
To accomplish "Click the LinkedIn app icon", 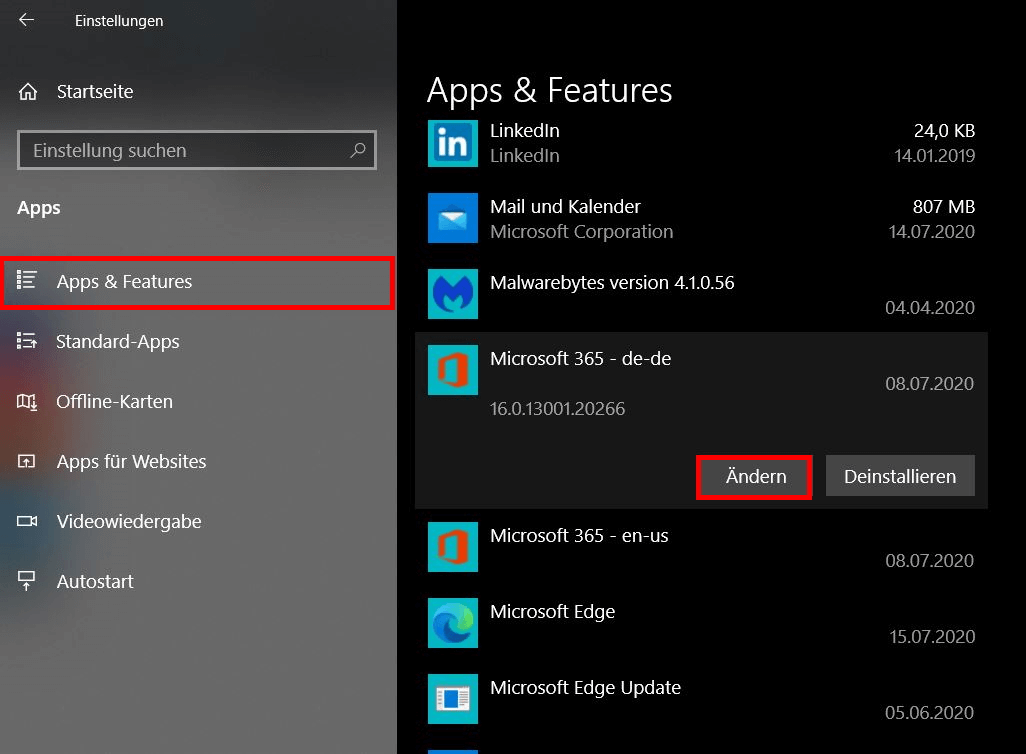I will (x=453, y=143).
